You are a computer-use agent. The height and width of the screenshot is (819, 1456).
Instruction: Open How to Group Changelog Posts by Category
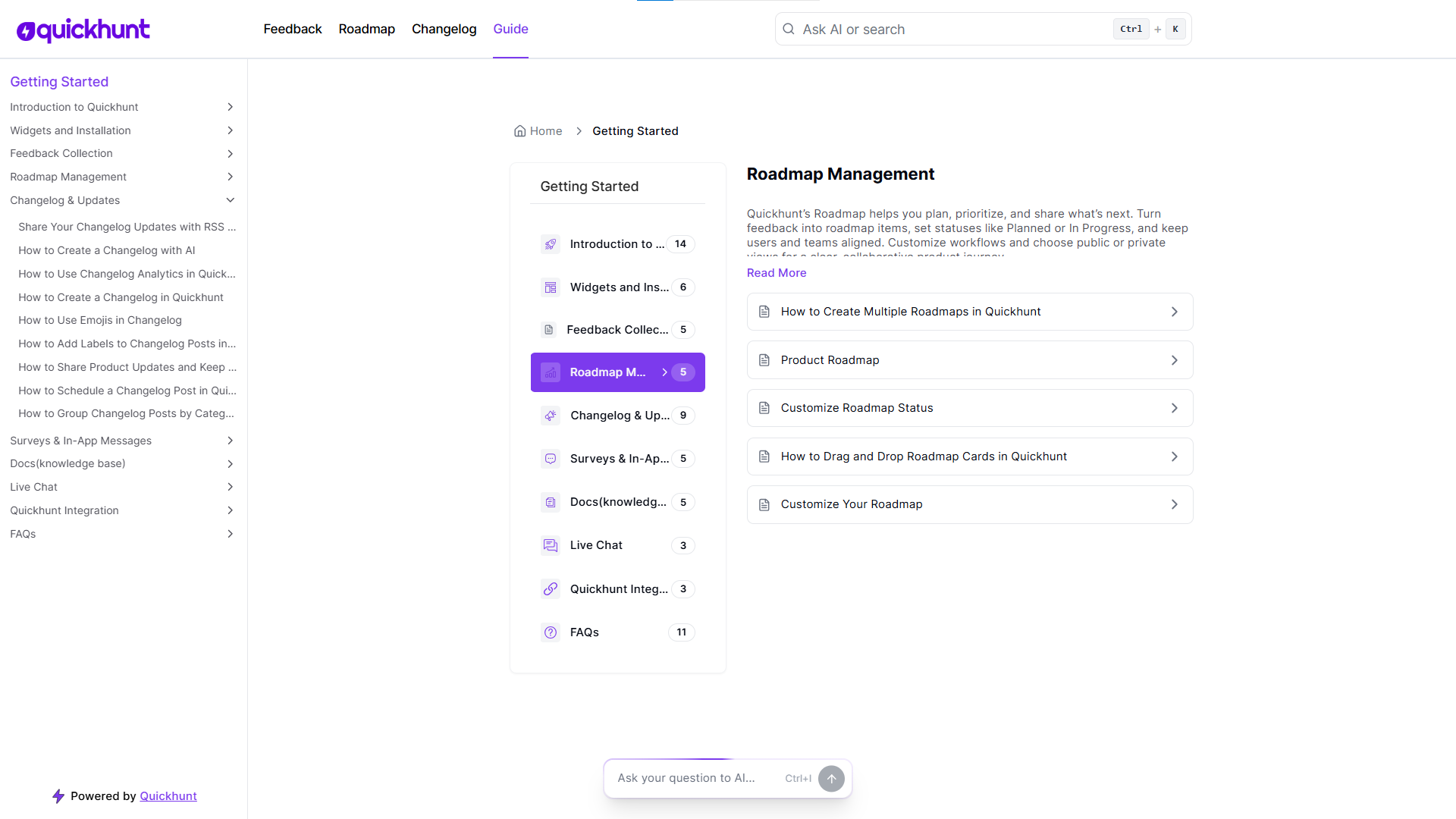coord(126,413)
